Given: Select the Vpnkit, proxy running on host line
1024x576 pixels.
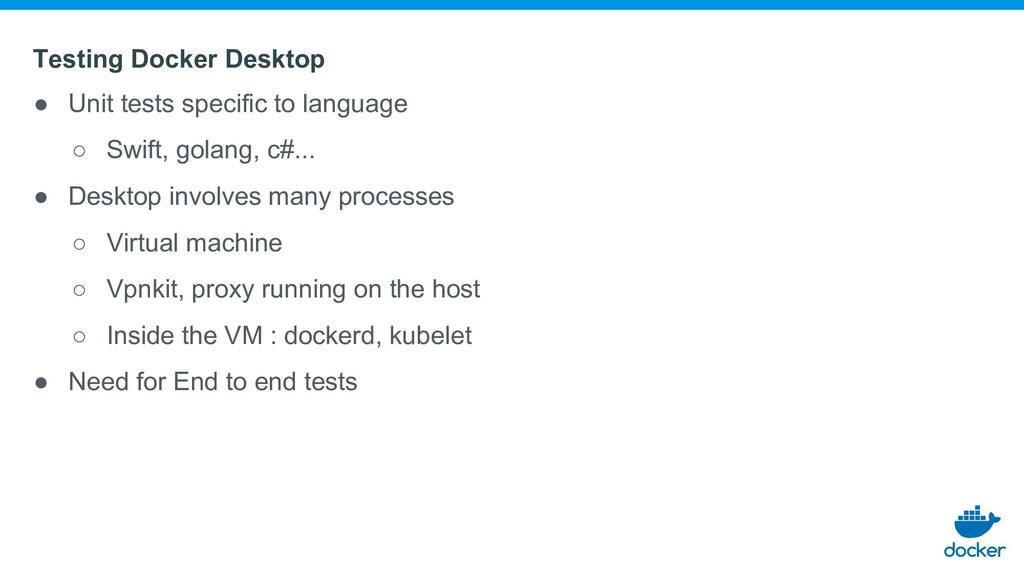Looking at the screenshot, I should [293, 289].
